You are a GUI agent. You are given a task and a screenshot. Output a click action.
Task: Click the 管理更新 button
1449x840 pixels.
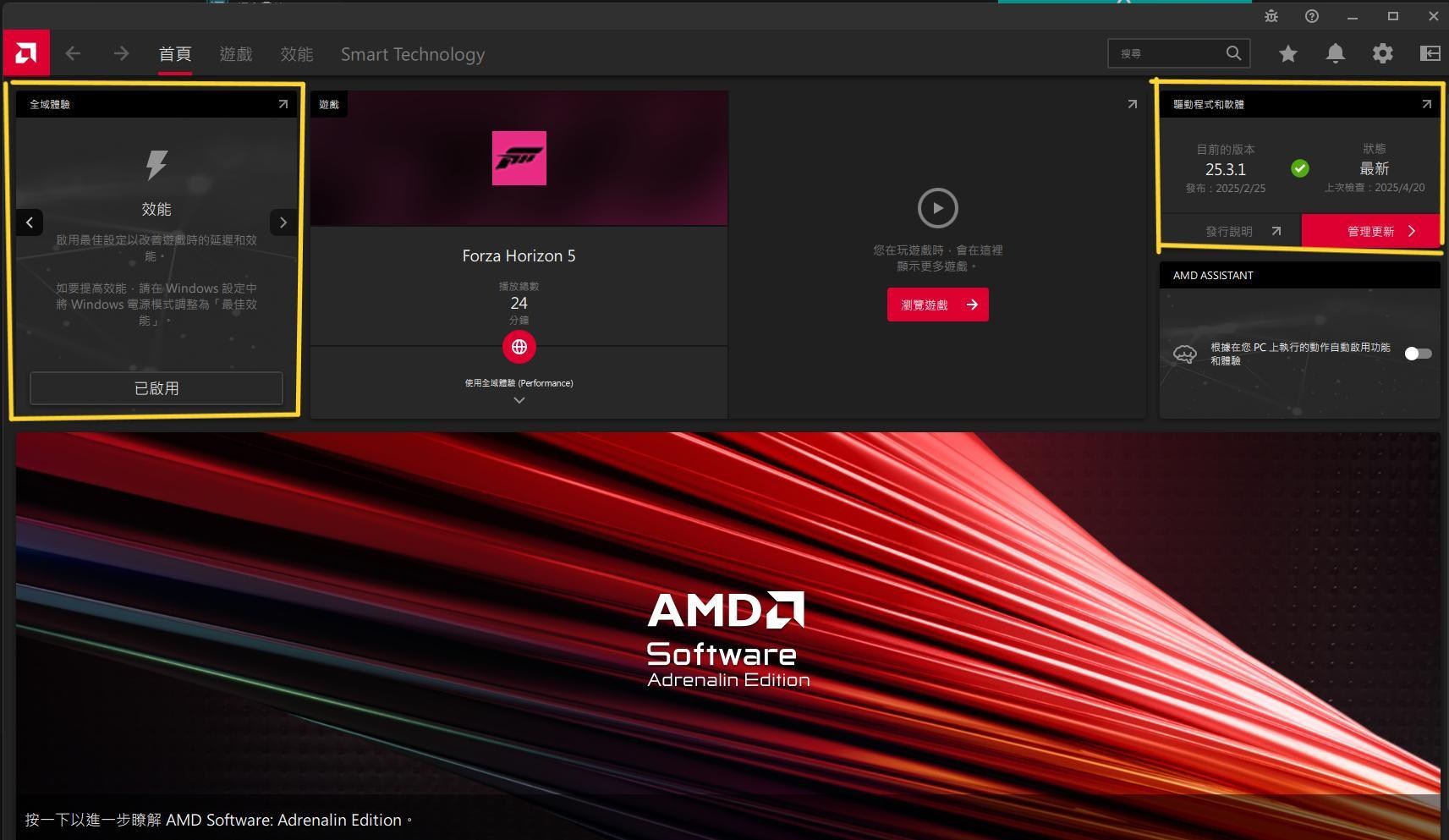(x=1371, y=231)
